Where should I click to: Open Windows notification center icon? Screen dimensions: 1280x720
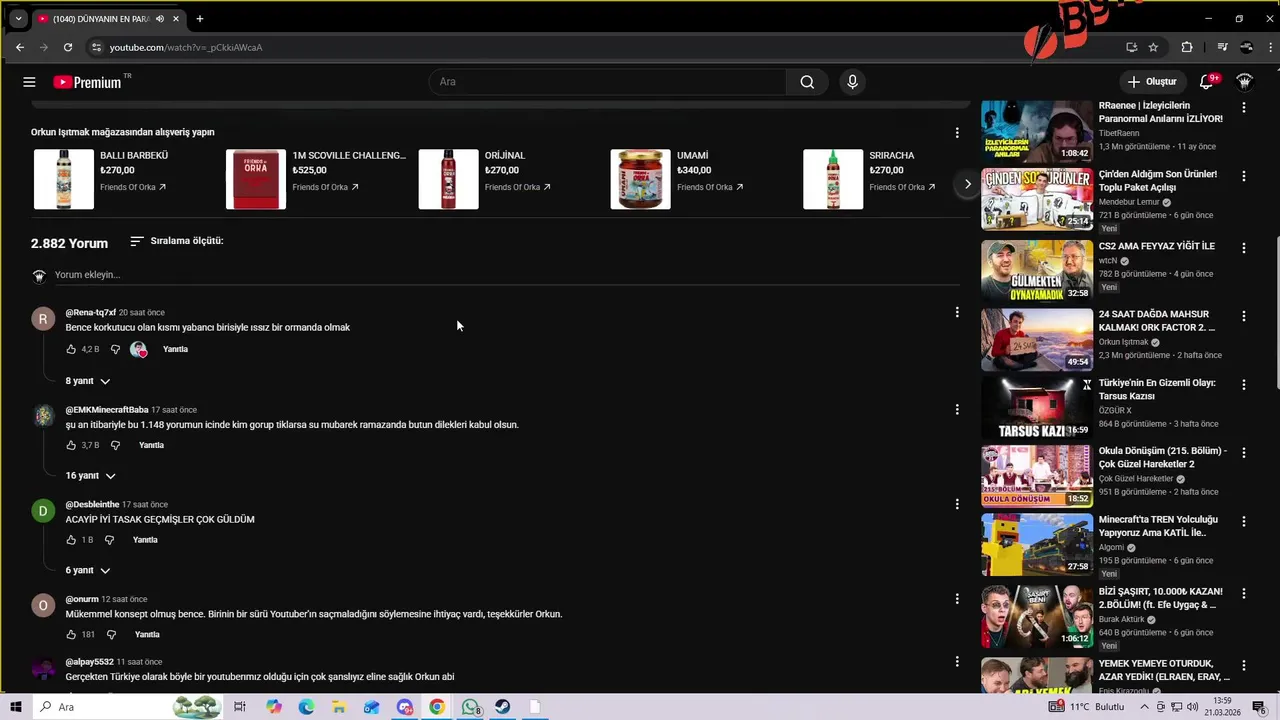pyautogui.click(x=1260, y=707)
